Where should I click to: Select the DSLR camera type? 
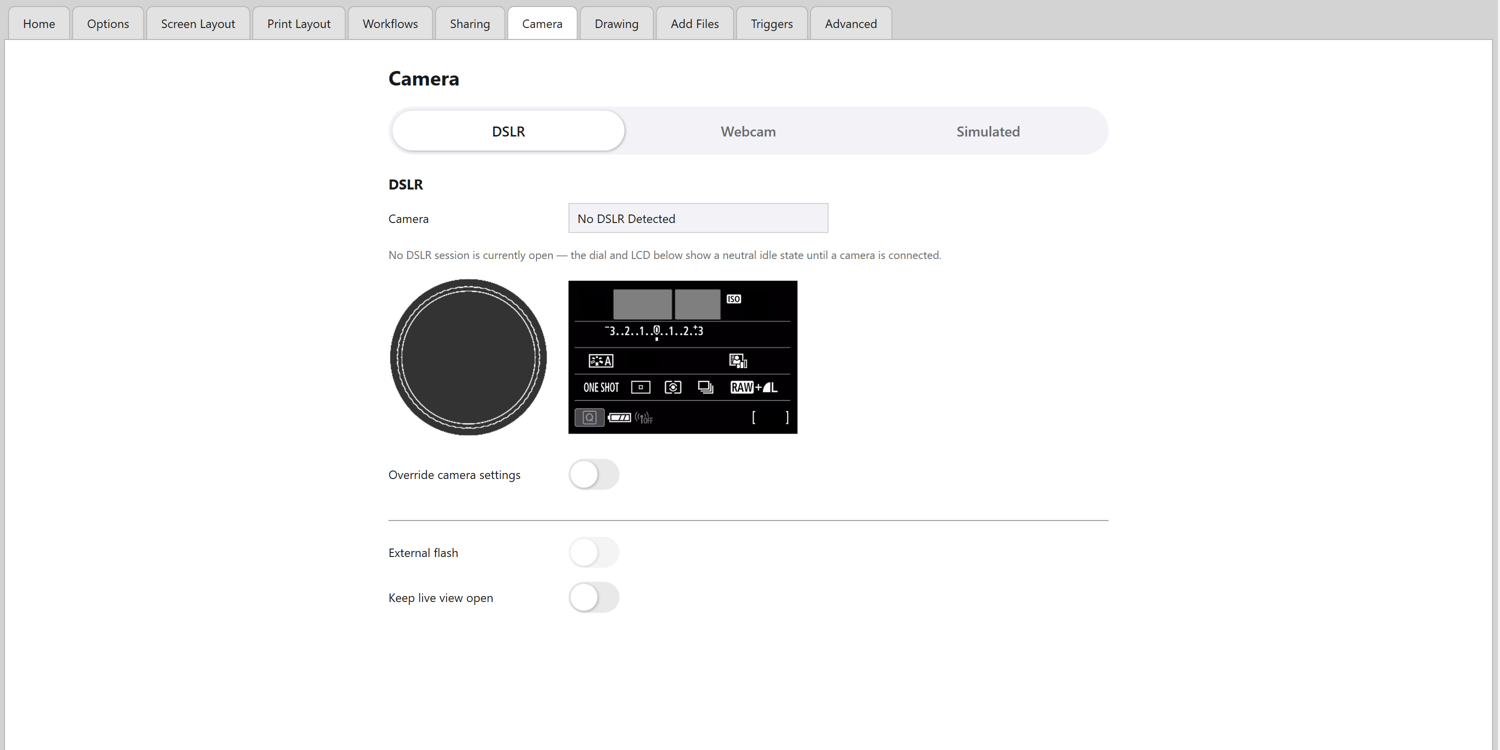508,131
